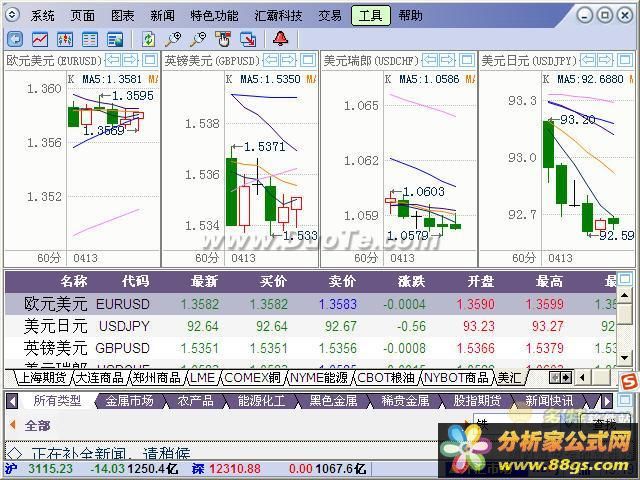The height and width of the screenshot is (480, 640).
Task: Switch to the 美汇 market tab
Action: point(509,378)
